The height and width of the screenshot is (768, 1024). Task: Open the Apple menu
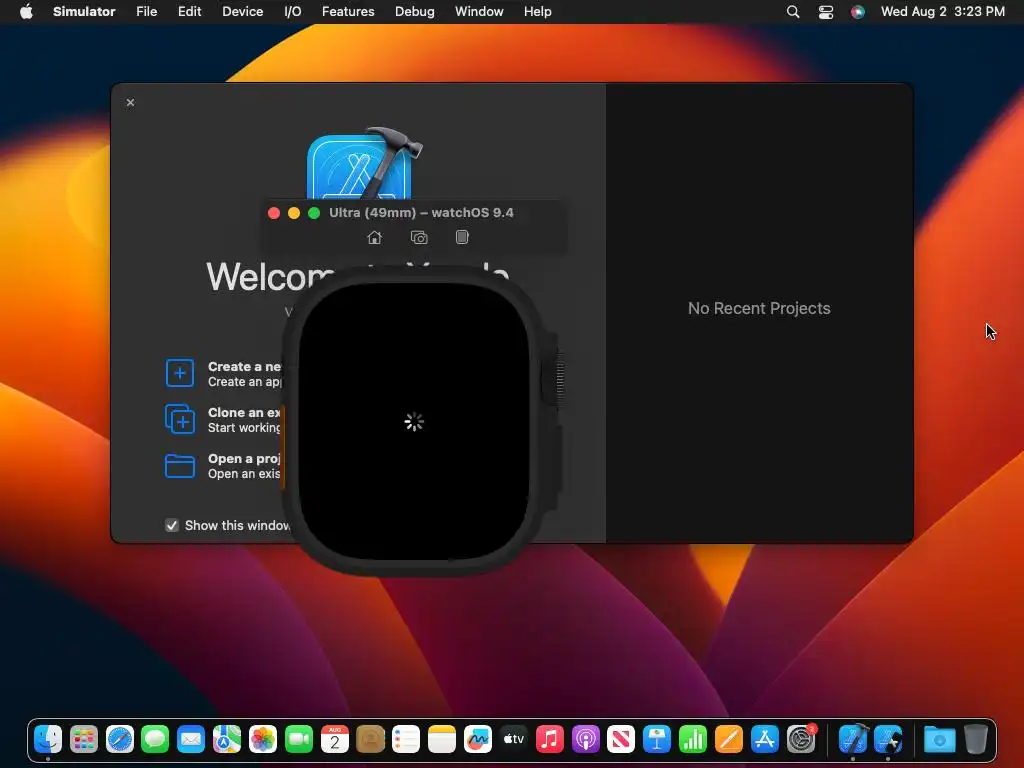click(x=26, y=11)
